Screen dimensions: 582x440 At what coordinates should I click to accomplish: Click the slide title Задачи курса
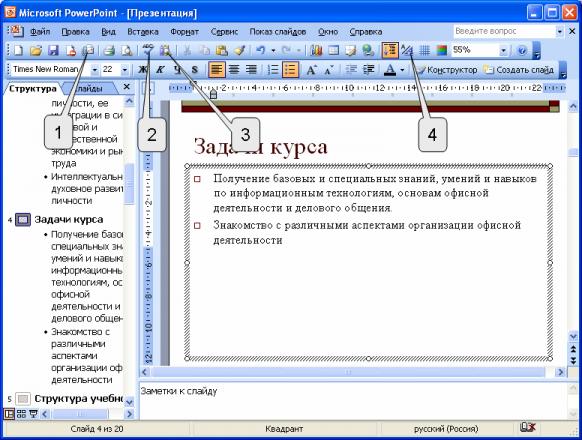pos(261,147)
